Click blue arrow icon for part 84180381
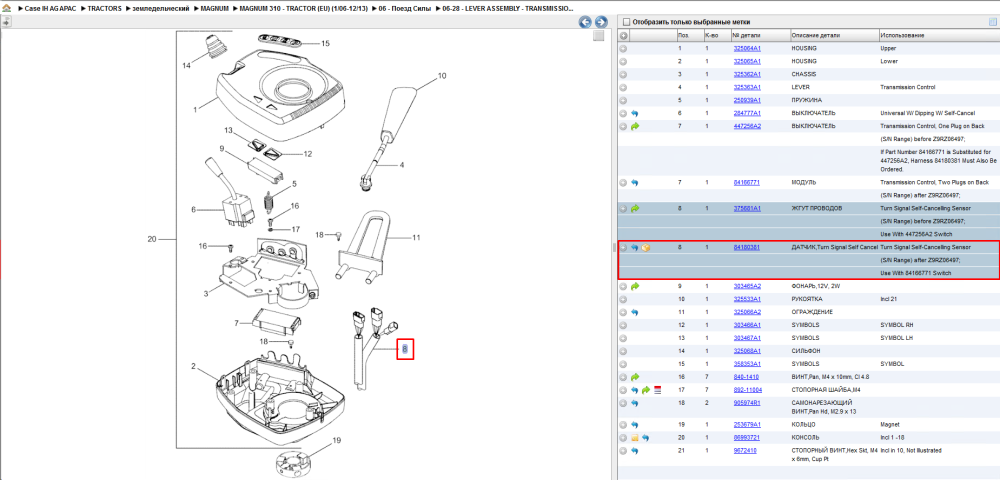Viewport: 1000px width, 480px height. (x=635, y=247)
